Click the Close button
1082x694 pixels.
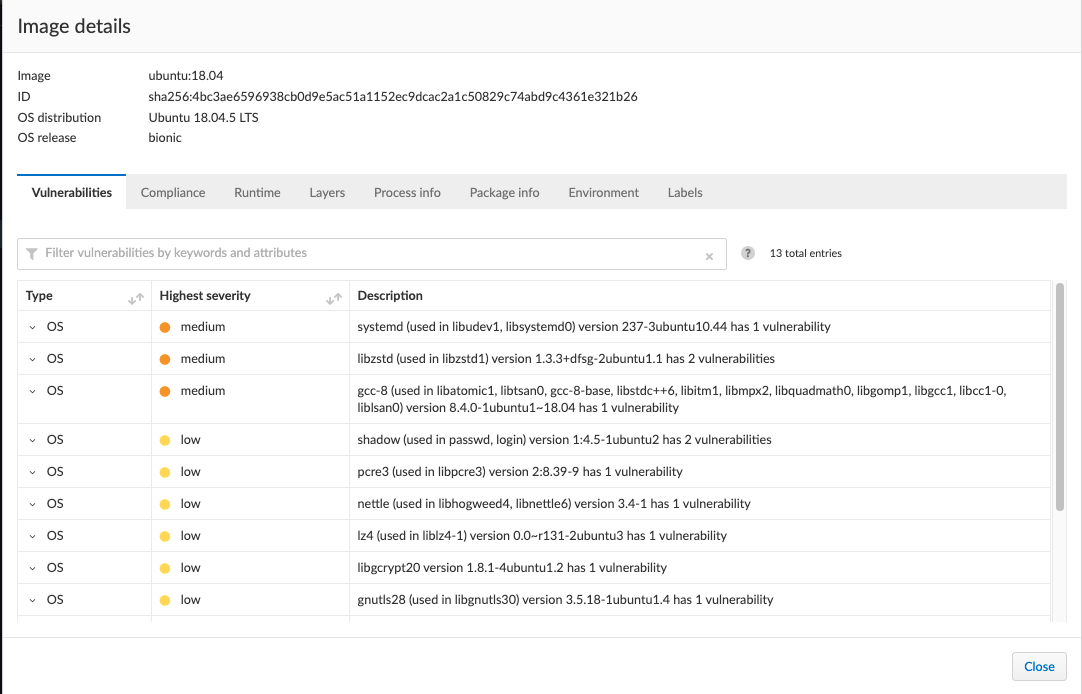[x=1039, y=666]
